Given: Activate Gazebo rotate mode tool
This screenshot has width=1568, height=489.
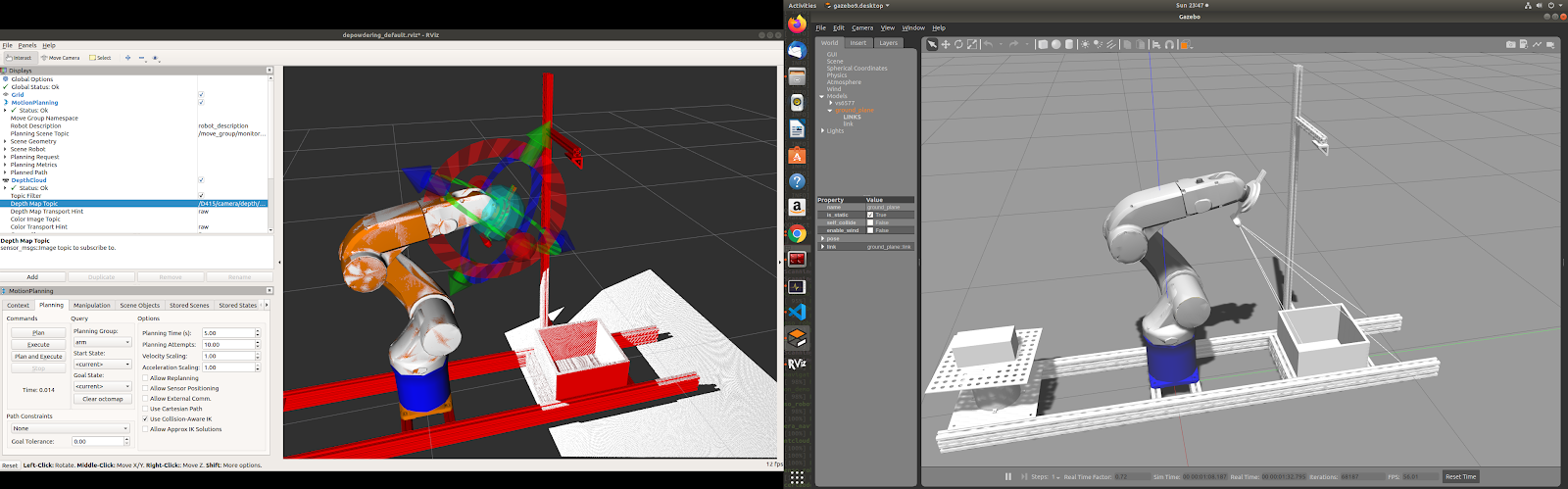Looking at the screenshot, I should tap(958, 44).
